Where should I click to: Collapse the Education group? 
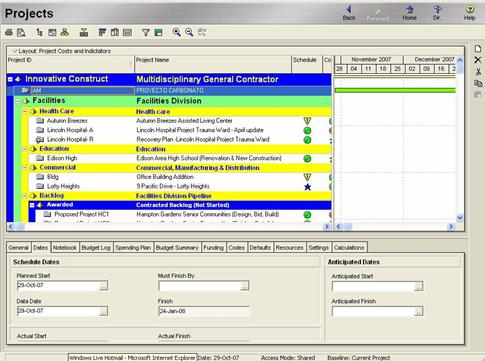coord(25,149)
